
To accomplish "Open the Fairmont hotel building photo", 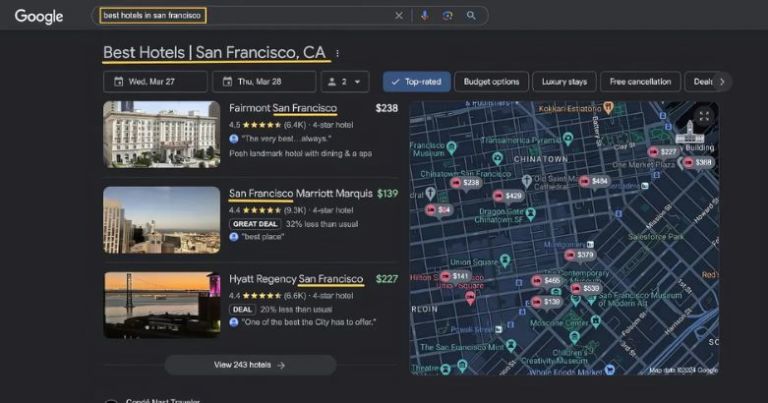I will point(162,134).
